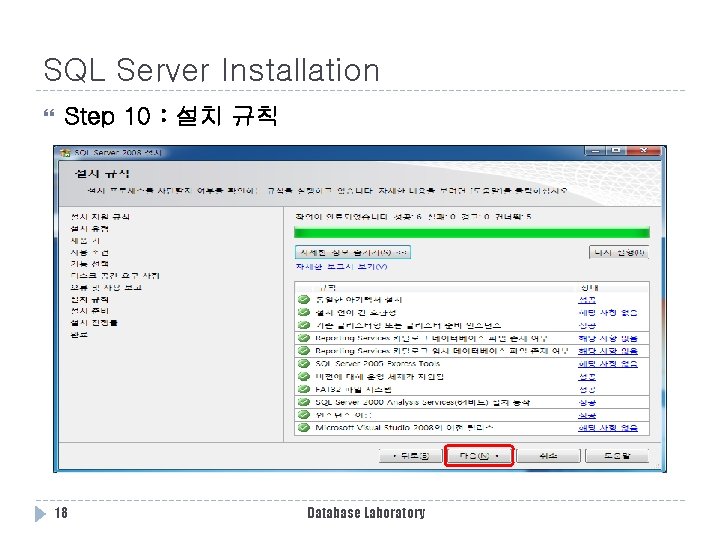Click the SQL Server 2005 Express Tools rule text
The width and height of the screenshot is (720, 540).
coord(377,364)
